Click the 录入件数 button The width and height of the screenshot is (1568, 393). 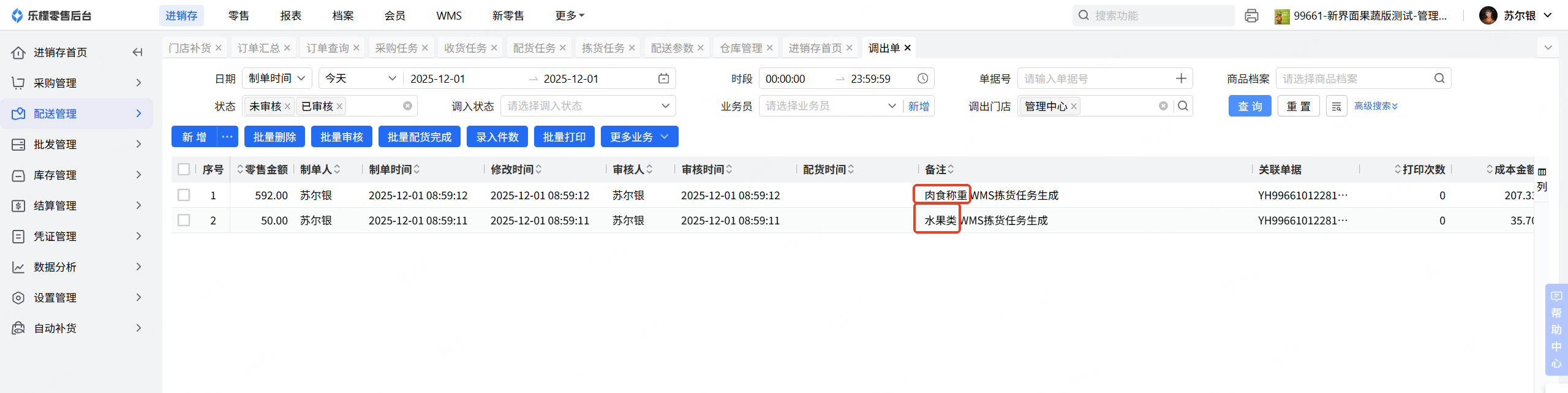point(497,137)
